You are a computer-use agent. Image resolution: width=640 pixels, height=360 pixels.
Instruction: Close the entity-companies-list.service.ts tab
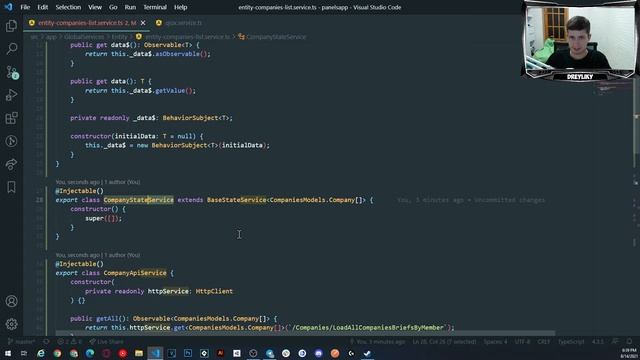point(143,23)
